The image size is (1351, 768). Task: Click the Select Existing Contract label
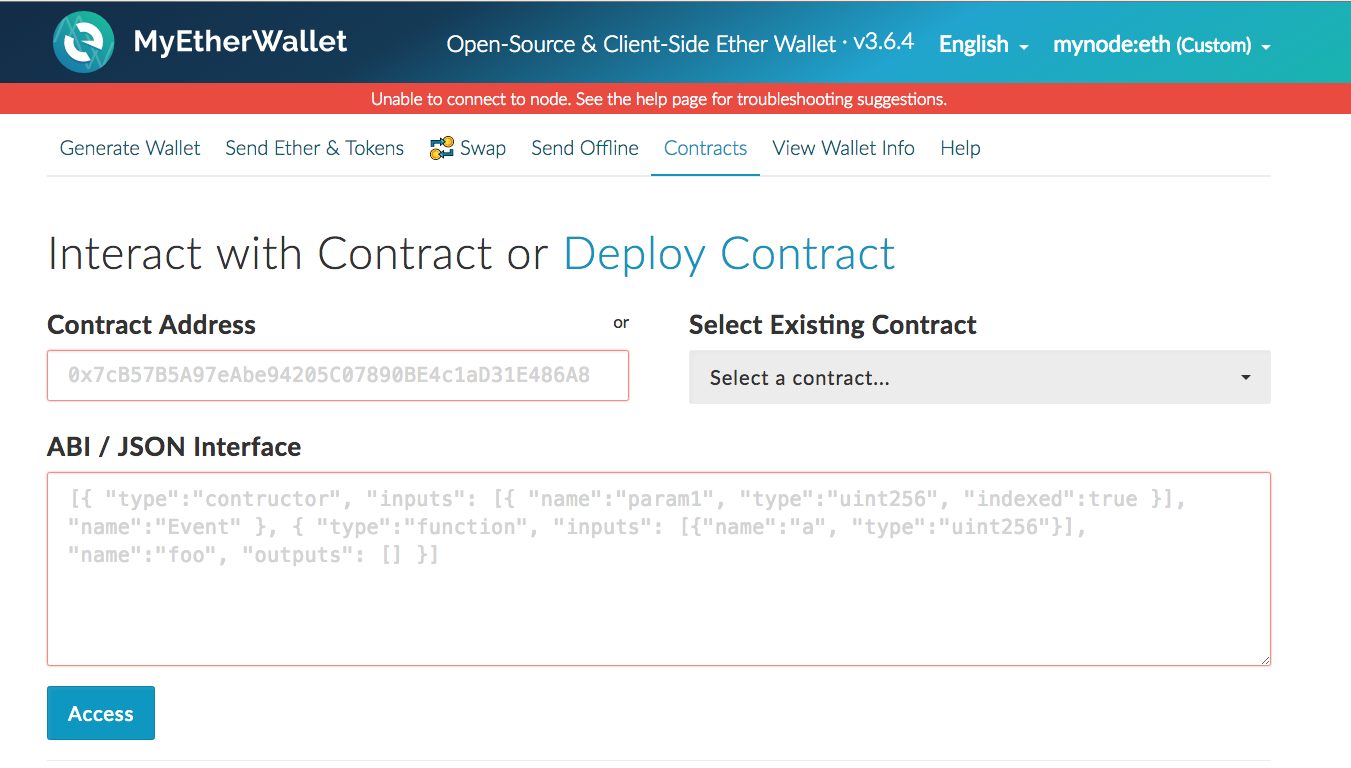pos(833,325)
